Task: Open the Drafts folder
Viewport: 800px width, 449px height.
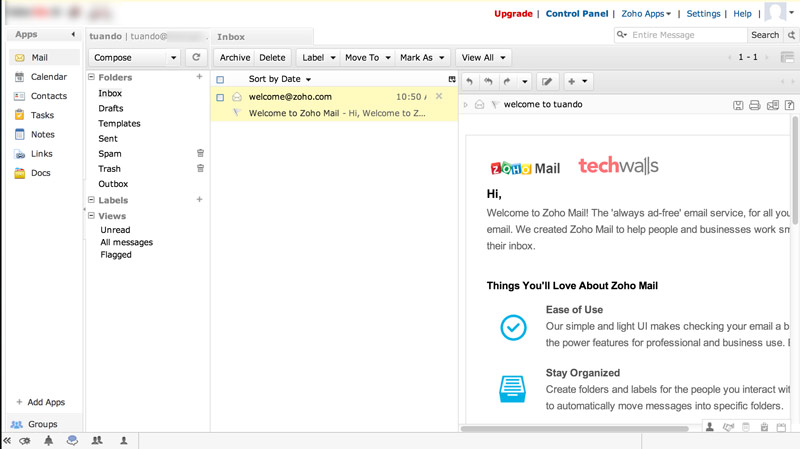Action: click(111, 108)
